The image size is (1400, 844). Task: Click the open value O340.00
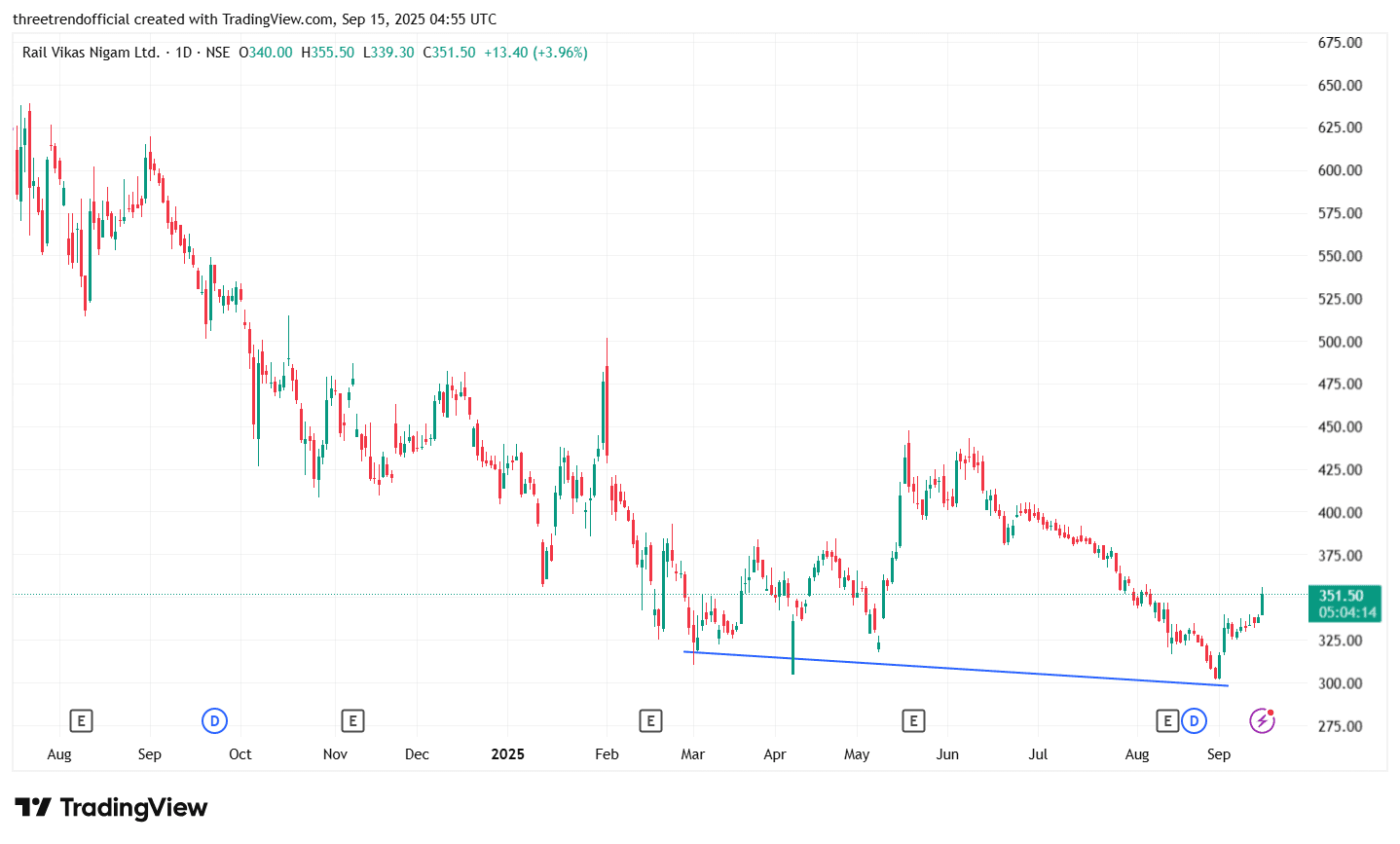266,53
